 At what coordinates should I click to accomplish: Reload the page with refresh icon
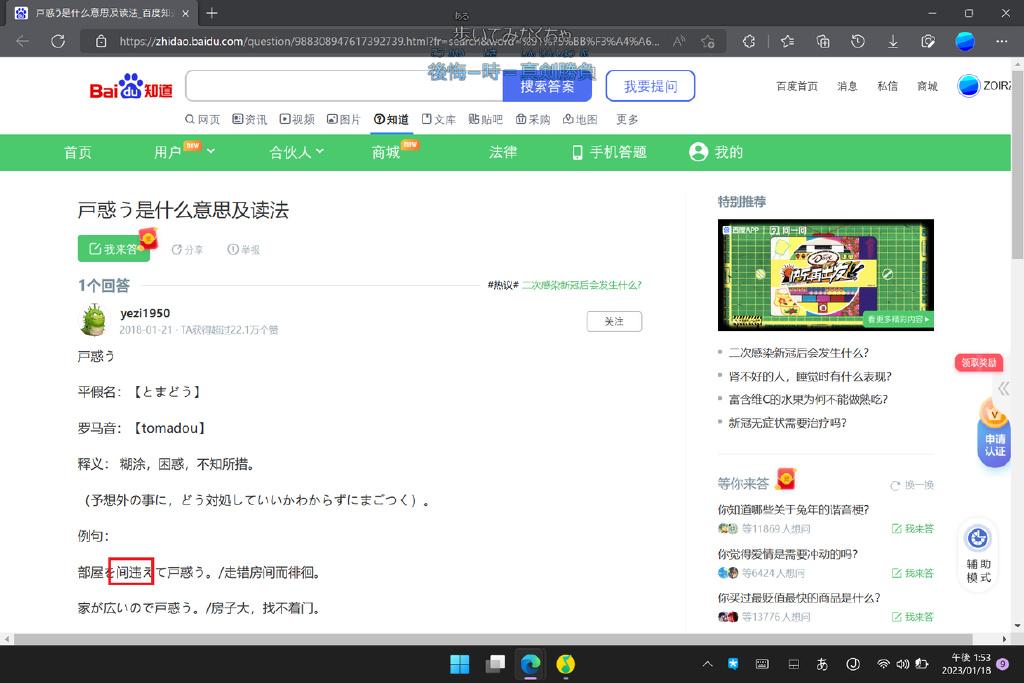pos(58,41)
